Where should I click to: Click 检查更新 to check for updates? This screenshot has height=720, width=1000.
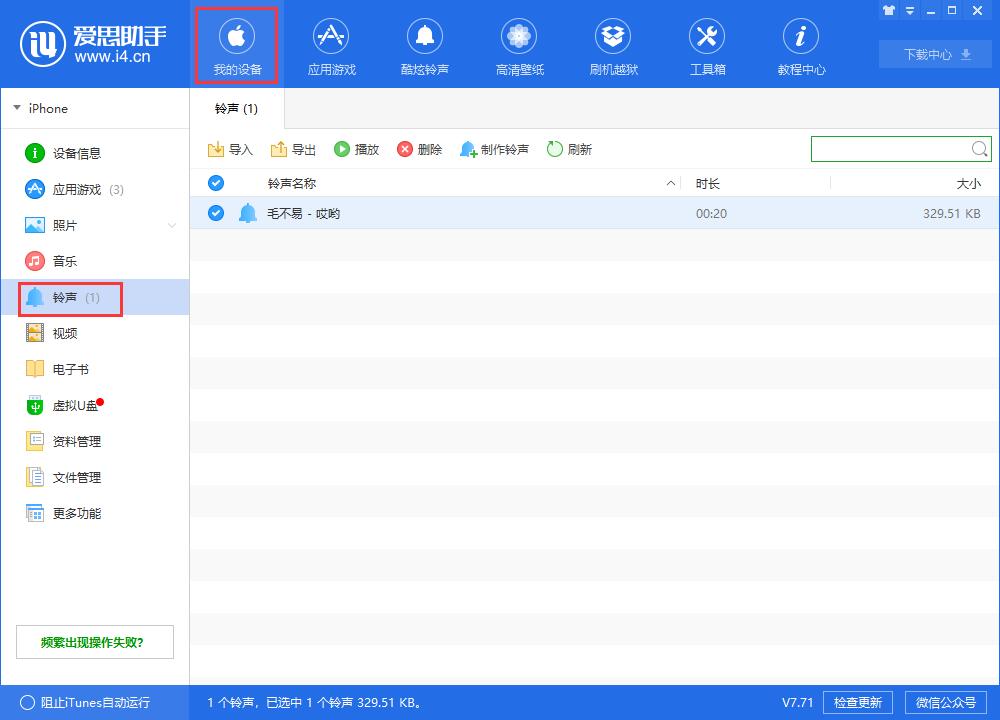coord(858,702)
